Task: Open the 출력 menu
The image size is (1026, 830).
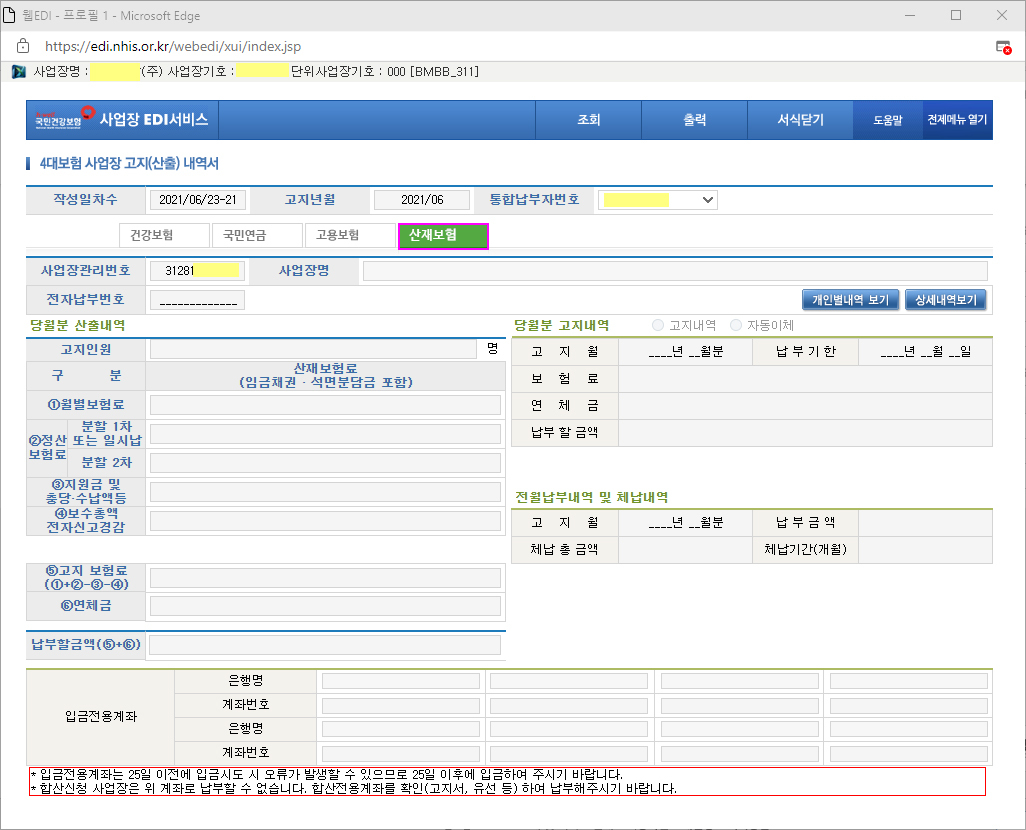Action: click(694, 120)
